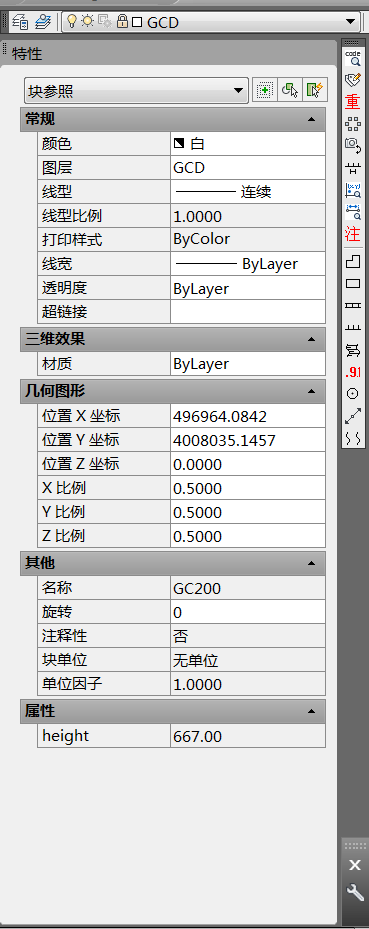Open palette options wrench icon
Image resolution: width=369 pixels, height=929 pixels.
tap(354, 892)
